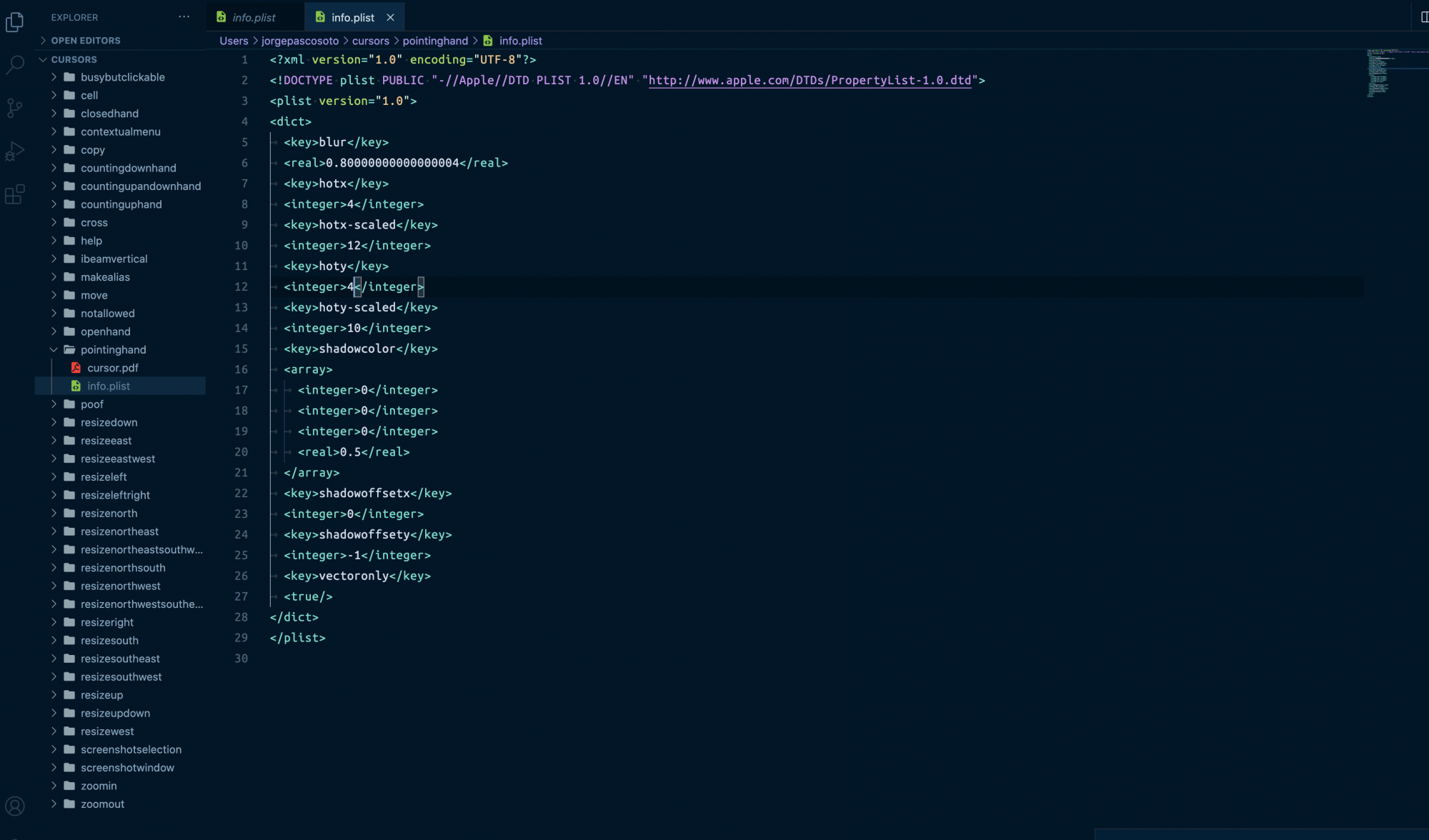Viewport: 1429px width, 840px height.
Task: Open the Accounts icon at bottom
Action: coord(14,806)
